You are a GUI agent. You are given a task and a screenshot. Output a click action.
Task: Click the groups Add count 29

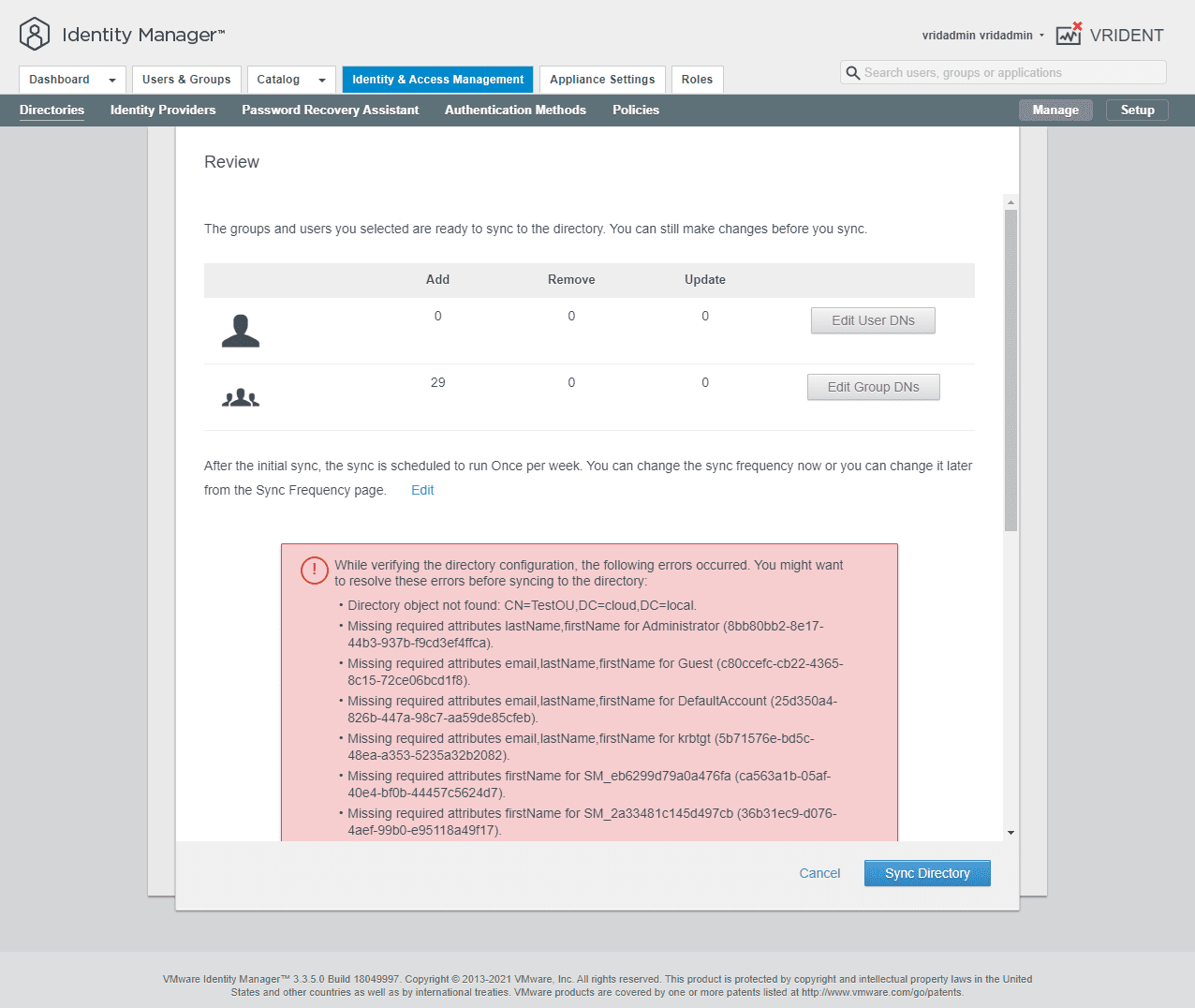click(437, 382)
